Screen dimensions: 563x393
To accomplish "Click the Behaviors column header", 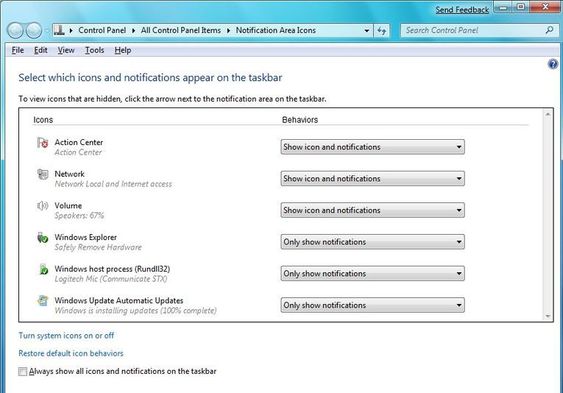I will coord(300,120).
